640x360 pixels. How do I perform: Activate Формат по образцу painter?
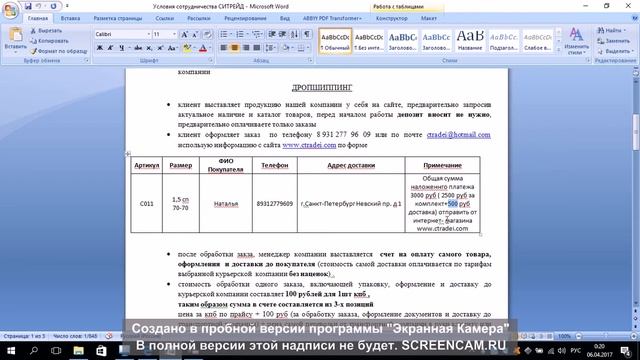click(x=59, y=51)
